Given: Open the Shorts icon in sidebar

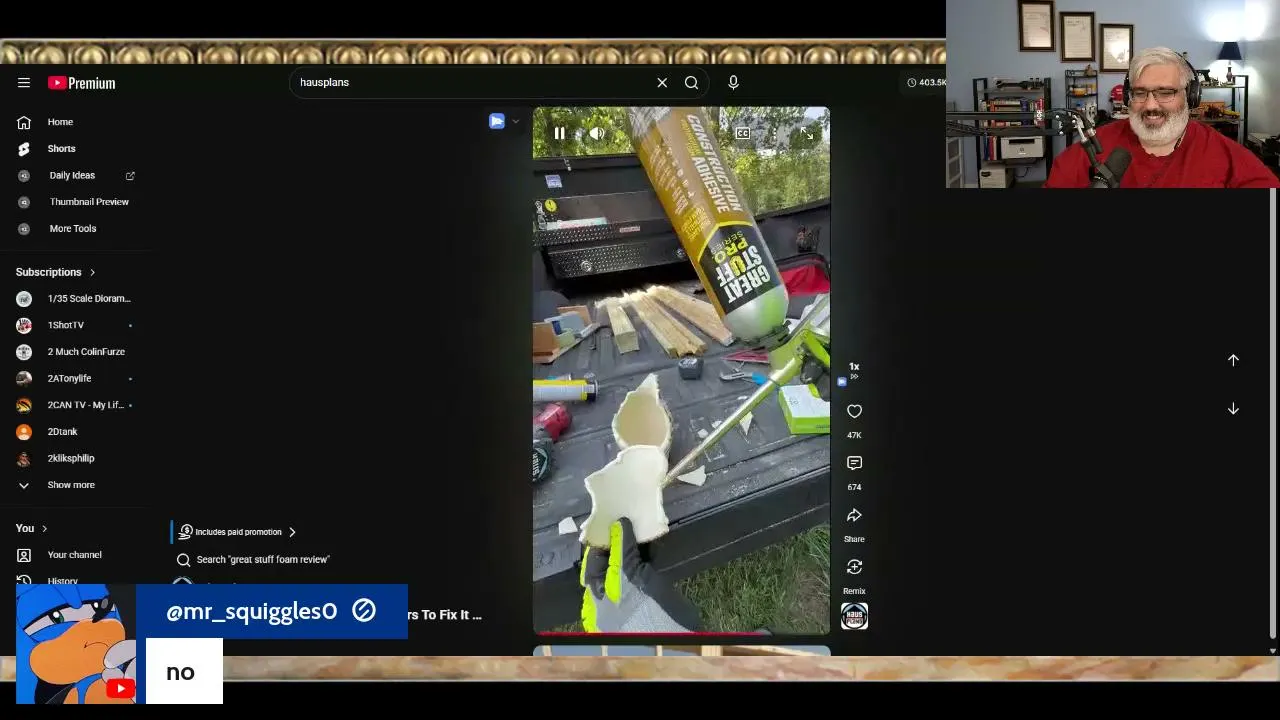Looking at the screenshot, I should tap(24, 149).
